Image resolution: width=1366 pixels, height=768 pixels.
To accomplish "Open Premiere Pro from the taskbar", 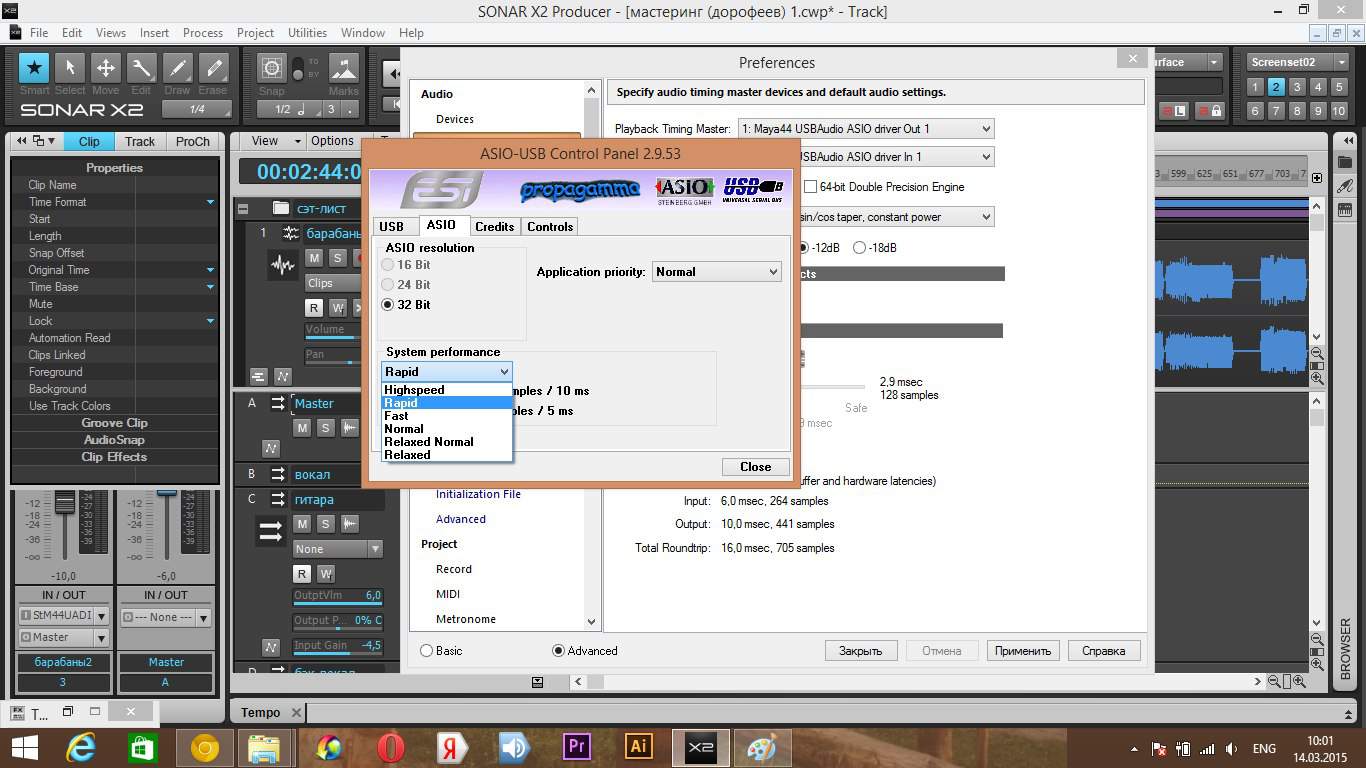I will pyautogui.click(x=576, y=747).
